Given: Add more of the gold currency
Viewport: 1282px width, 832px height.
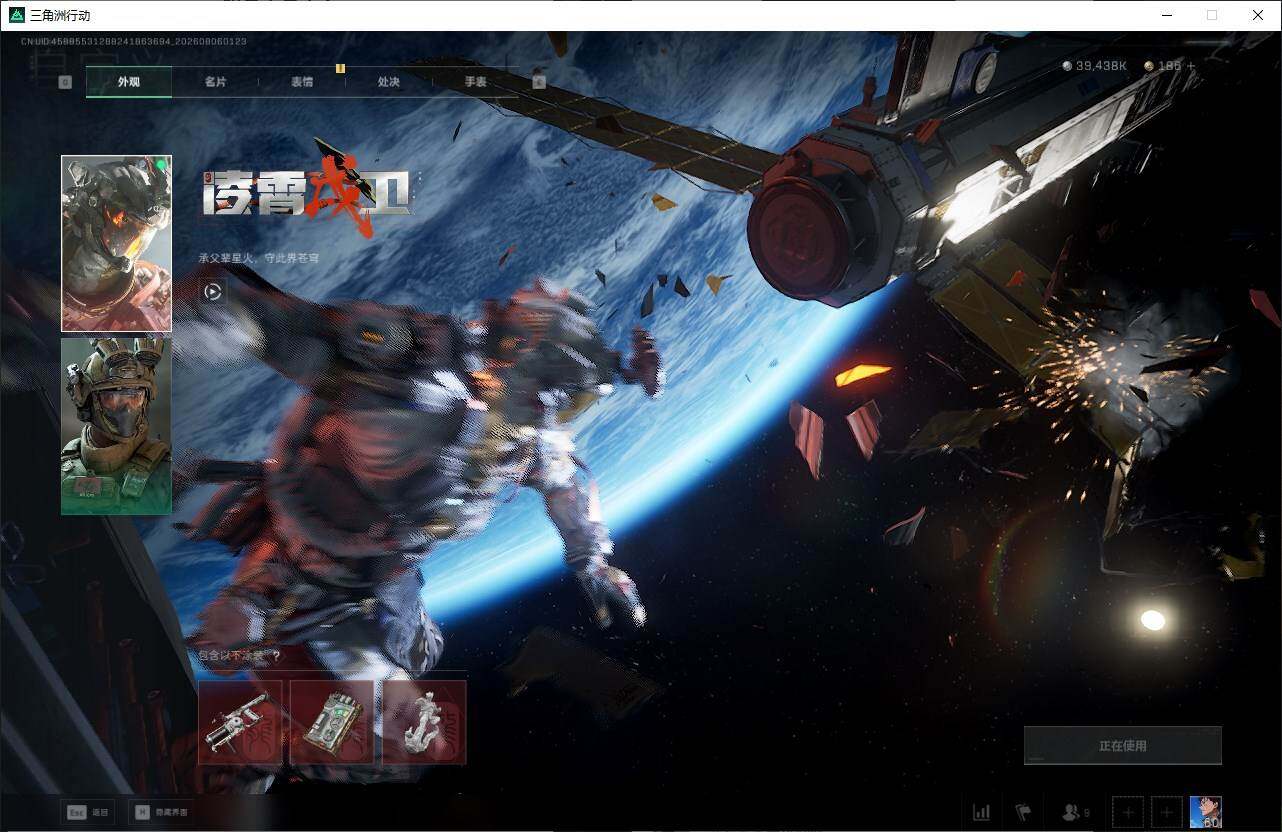Looking at the screenshot, I should coord(1191,66).
